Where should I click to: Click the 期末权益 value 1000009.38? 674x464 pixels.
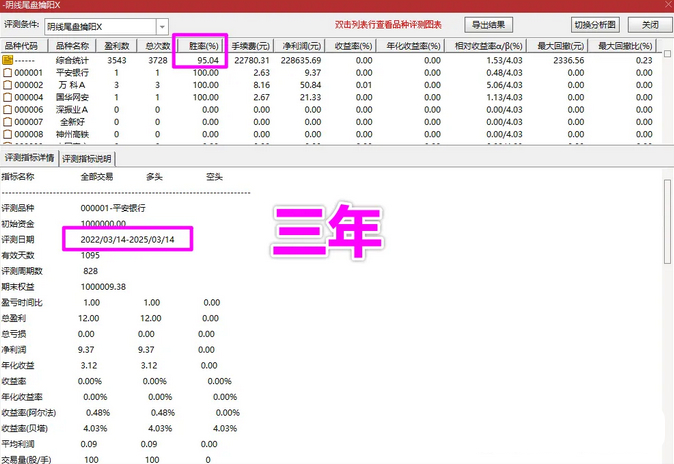[103, 287]
